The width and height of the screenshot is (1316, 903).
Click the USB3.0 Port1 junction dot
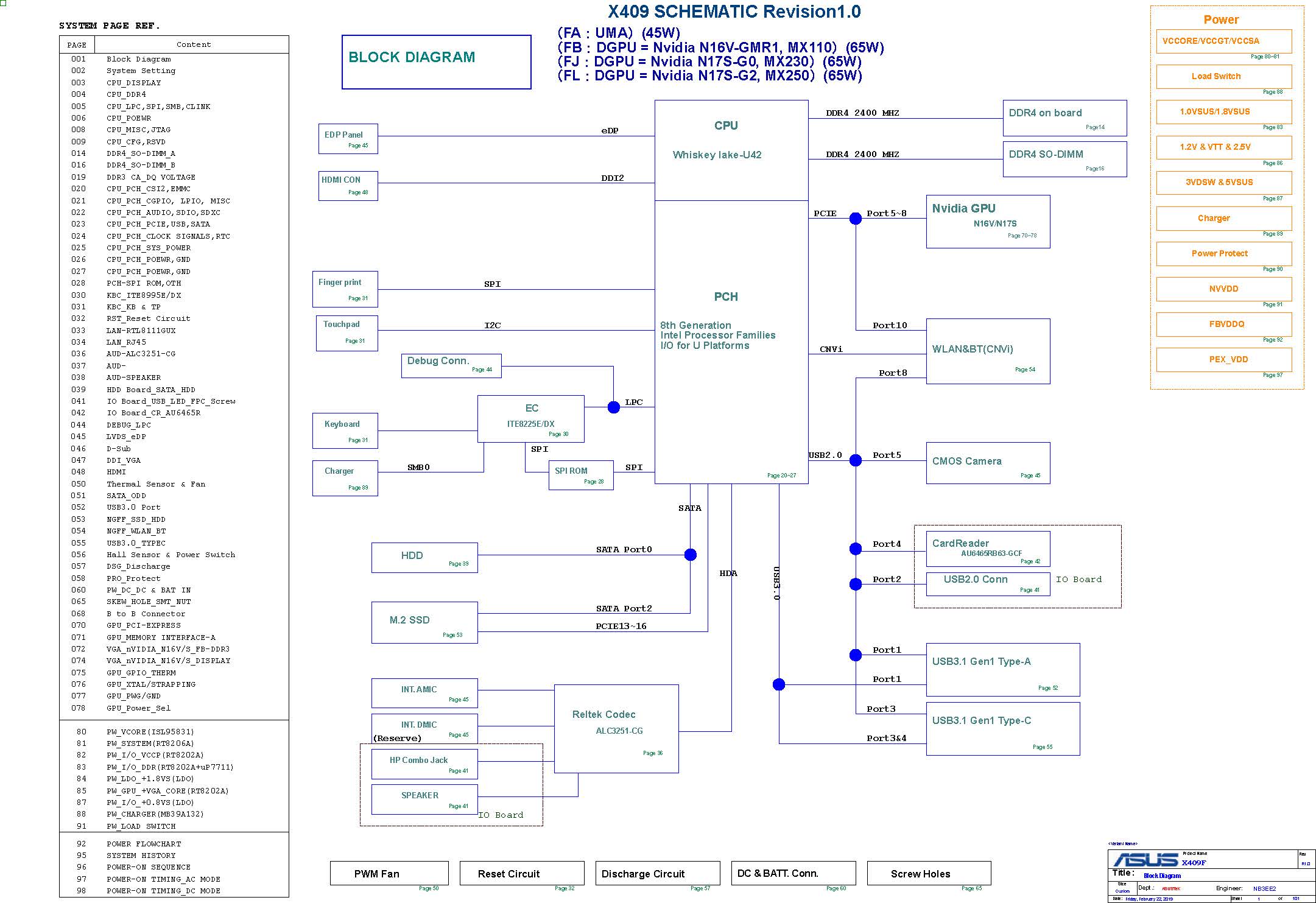[x=779, y=684]
